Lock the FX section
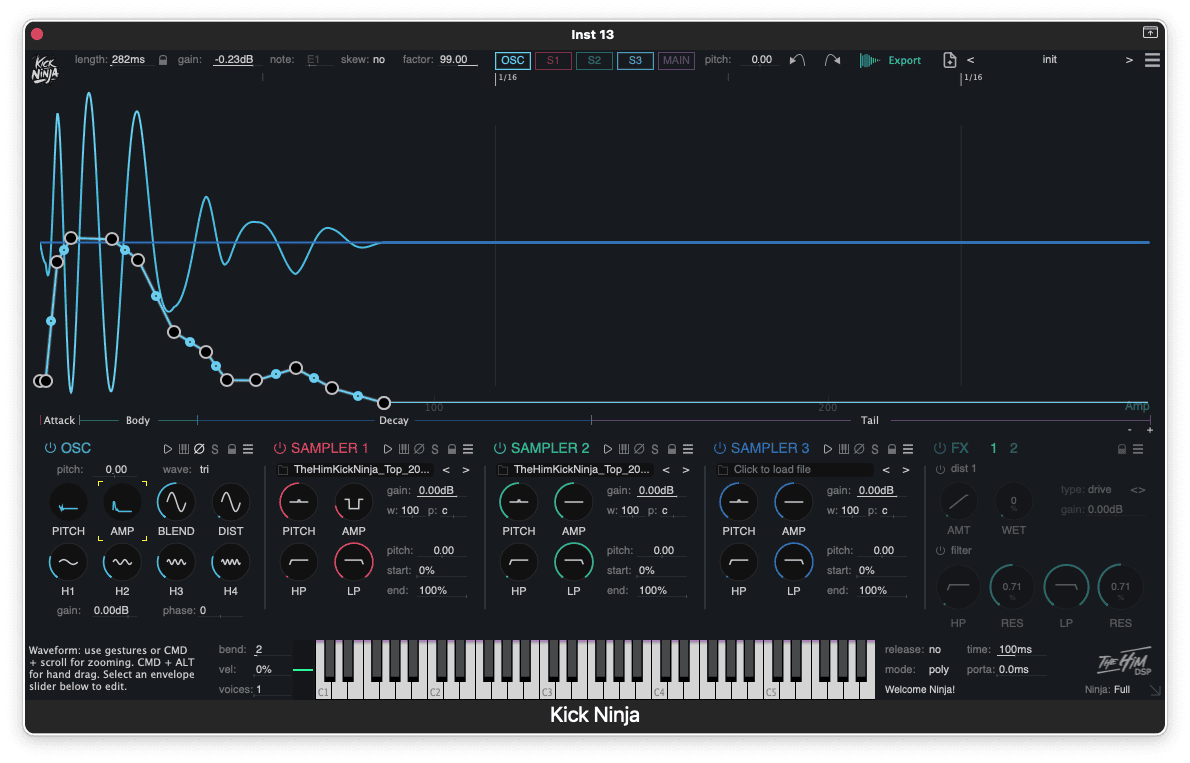Viewport: 1190px width, 763px height. tap(1122, 449)
